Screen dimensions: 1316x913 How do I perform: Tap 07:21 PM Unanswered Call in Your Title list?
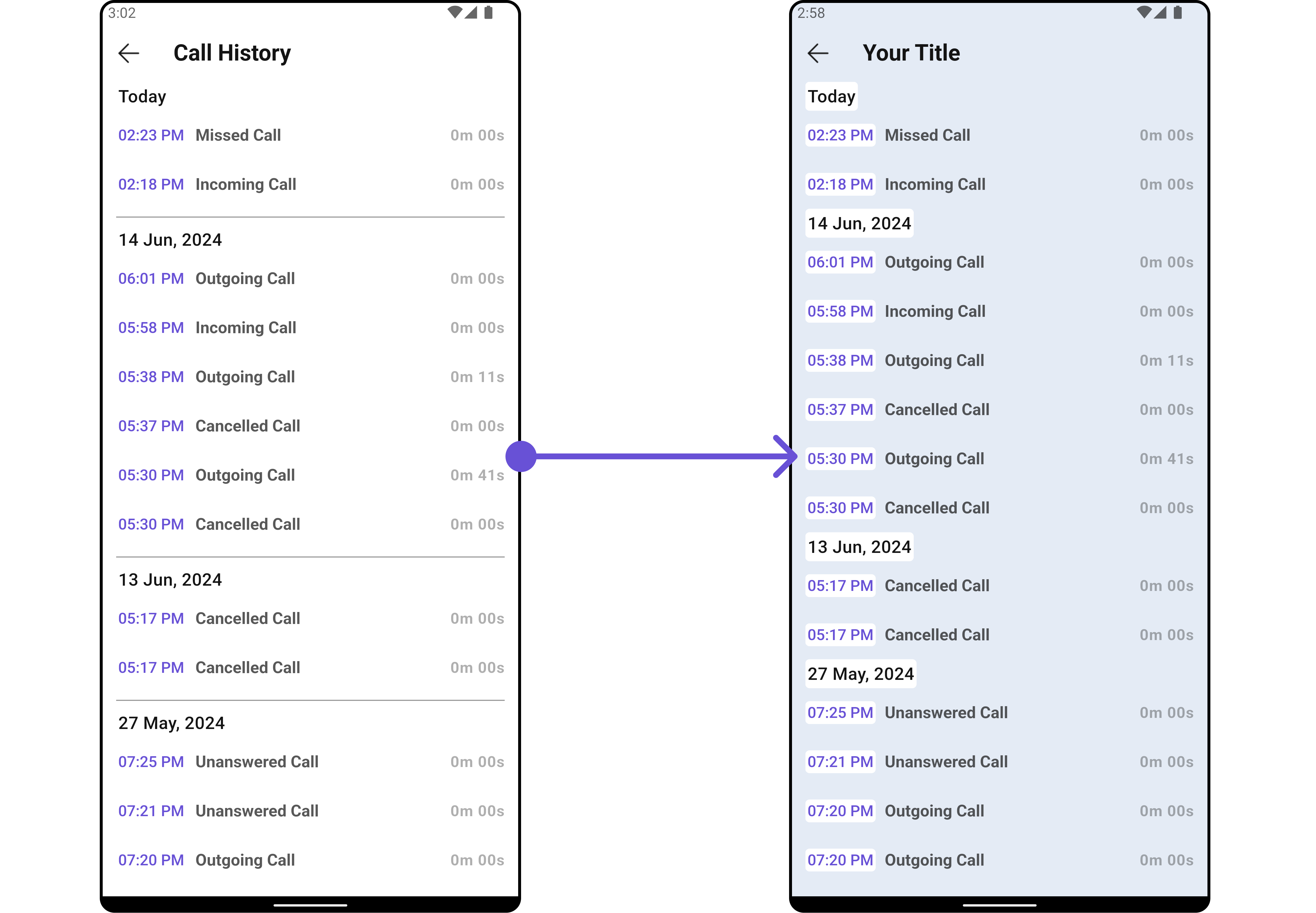pyautogui.click(x=946, y=762)
